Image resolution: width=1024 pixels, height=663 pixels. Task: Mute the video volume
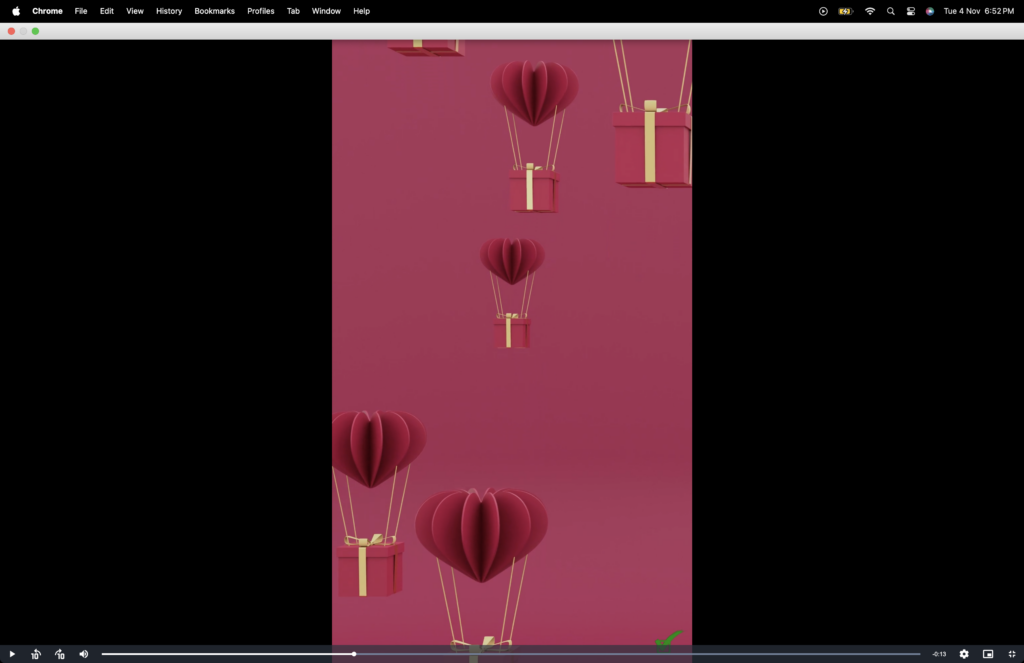[84, 654]
